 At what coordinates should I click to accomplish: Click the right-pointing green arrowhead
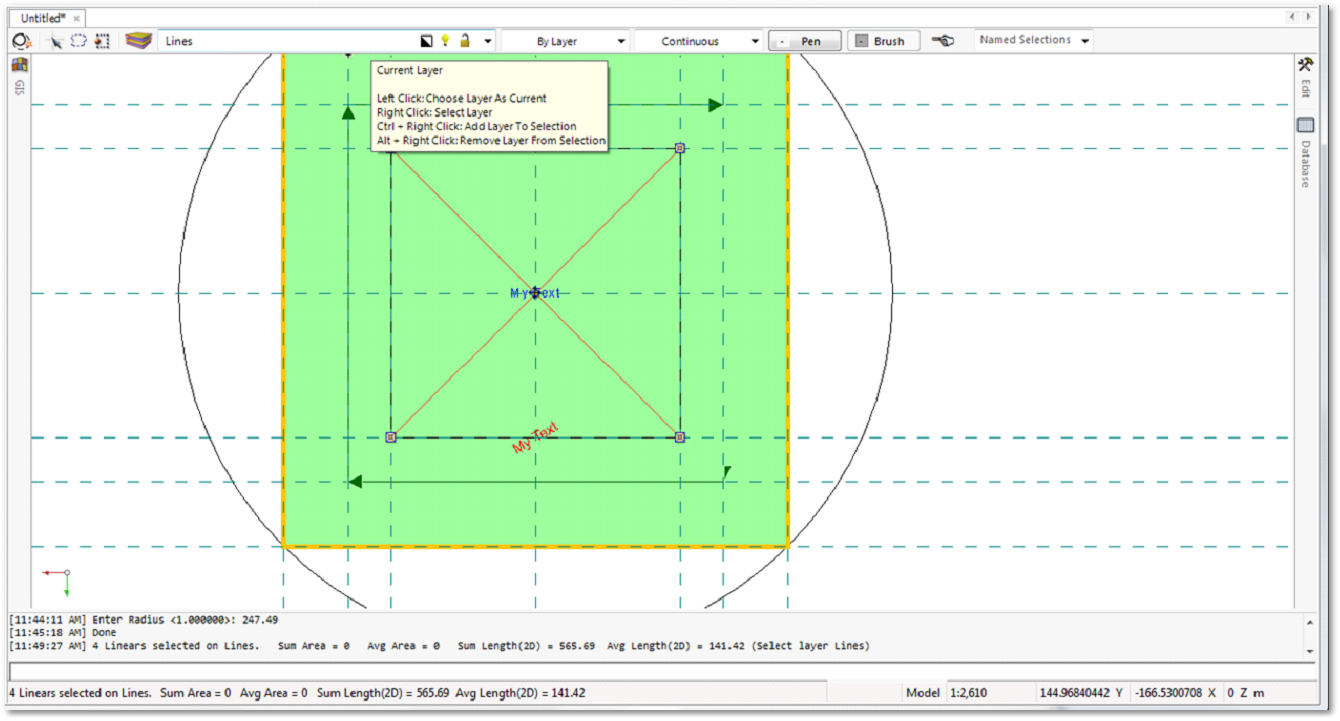[x=715, y=105]
